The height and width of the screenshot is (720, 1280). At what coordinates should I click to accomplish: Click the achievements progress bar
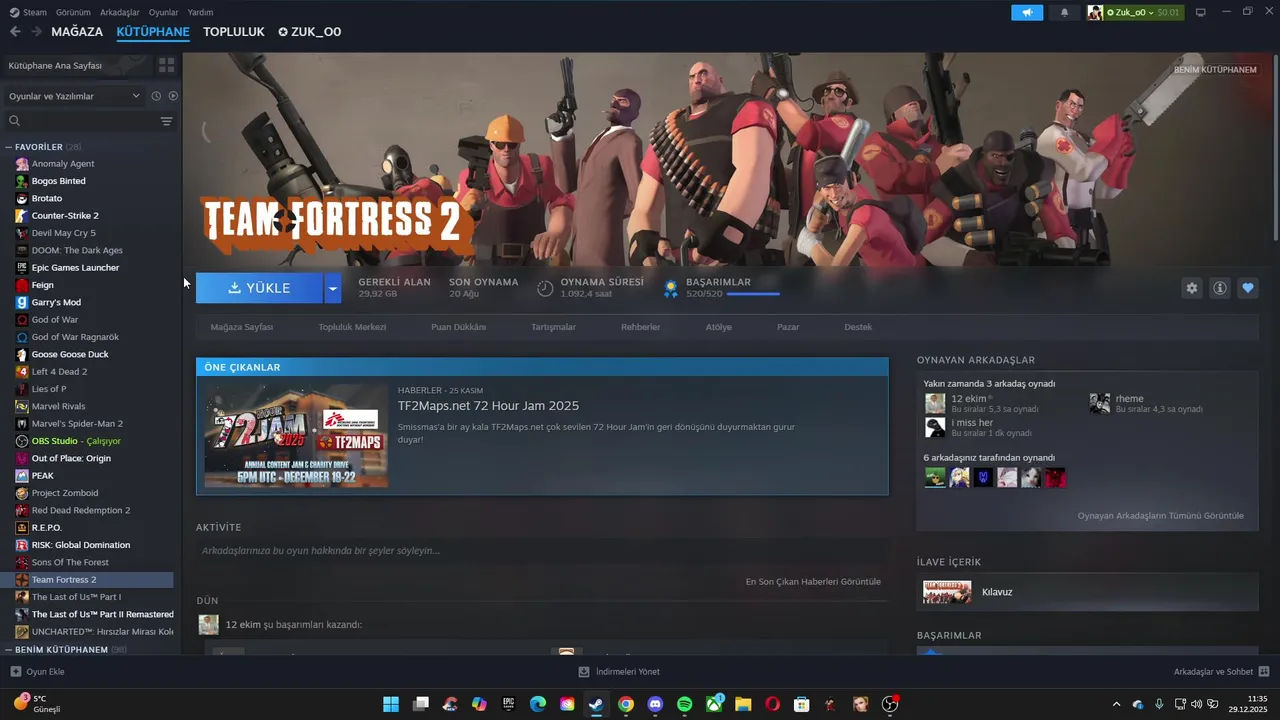click(753, 294)
